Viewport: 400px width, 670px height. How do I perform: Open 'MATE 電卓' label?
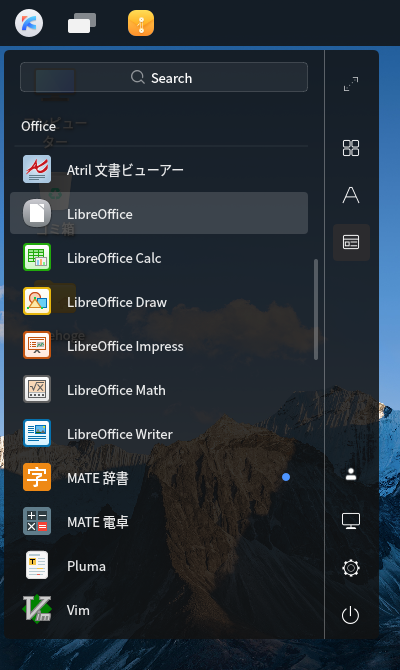(x=97, y=522)
